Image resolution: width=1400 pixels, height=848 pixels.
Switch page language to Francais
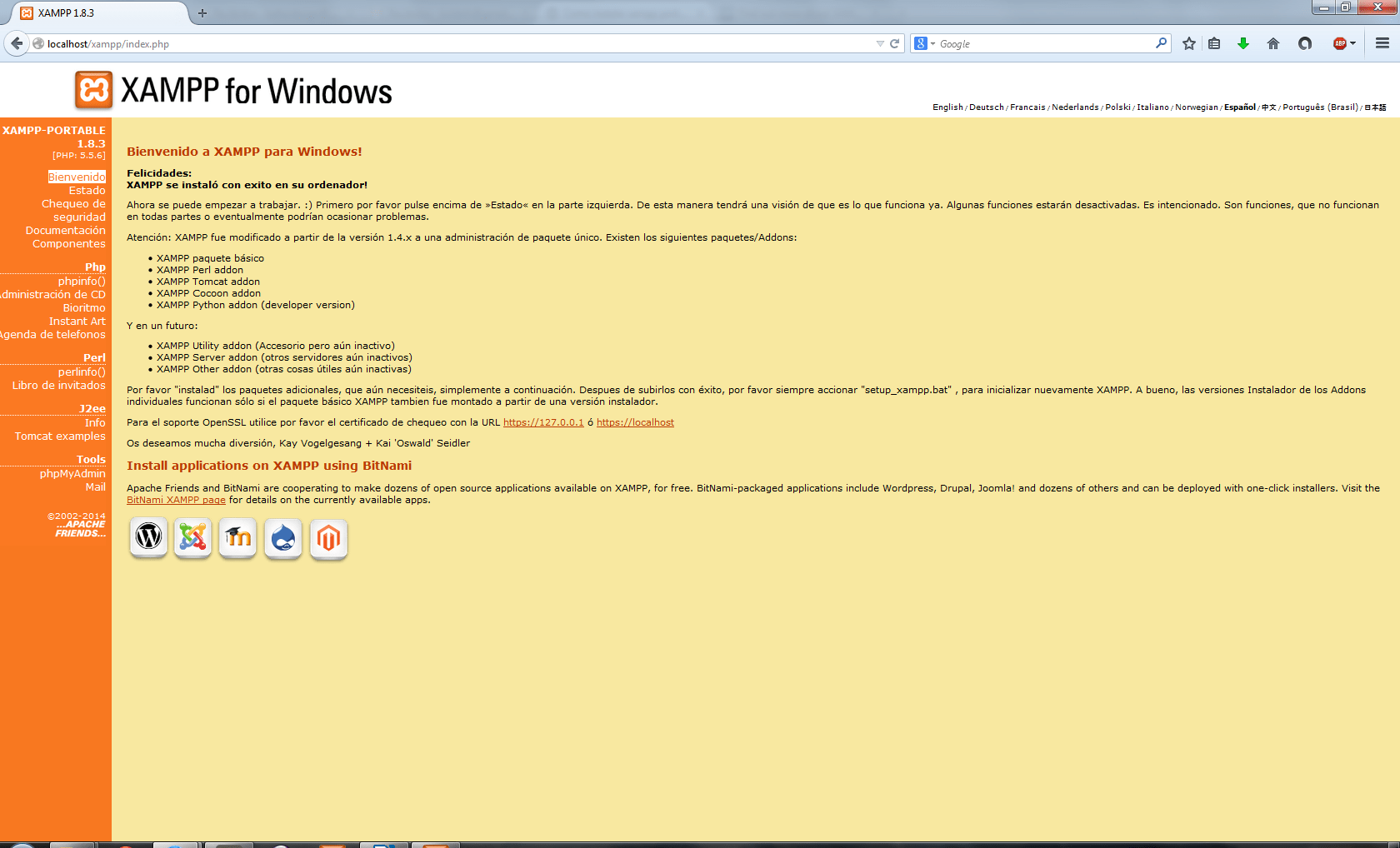click(1027, 107)
